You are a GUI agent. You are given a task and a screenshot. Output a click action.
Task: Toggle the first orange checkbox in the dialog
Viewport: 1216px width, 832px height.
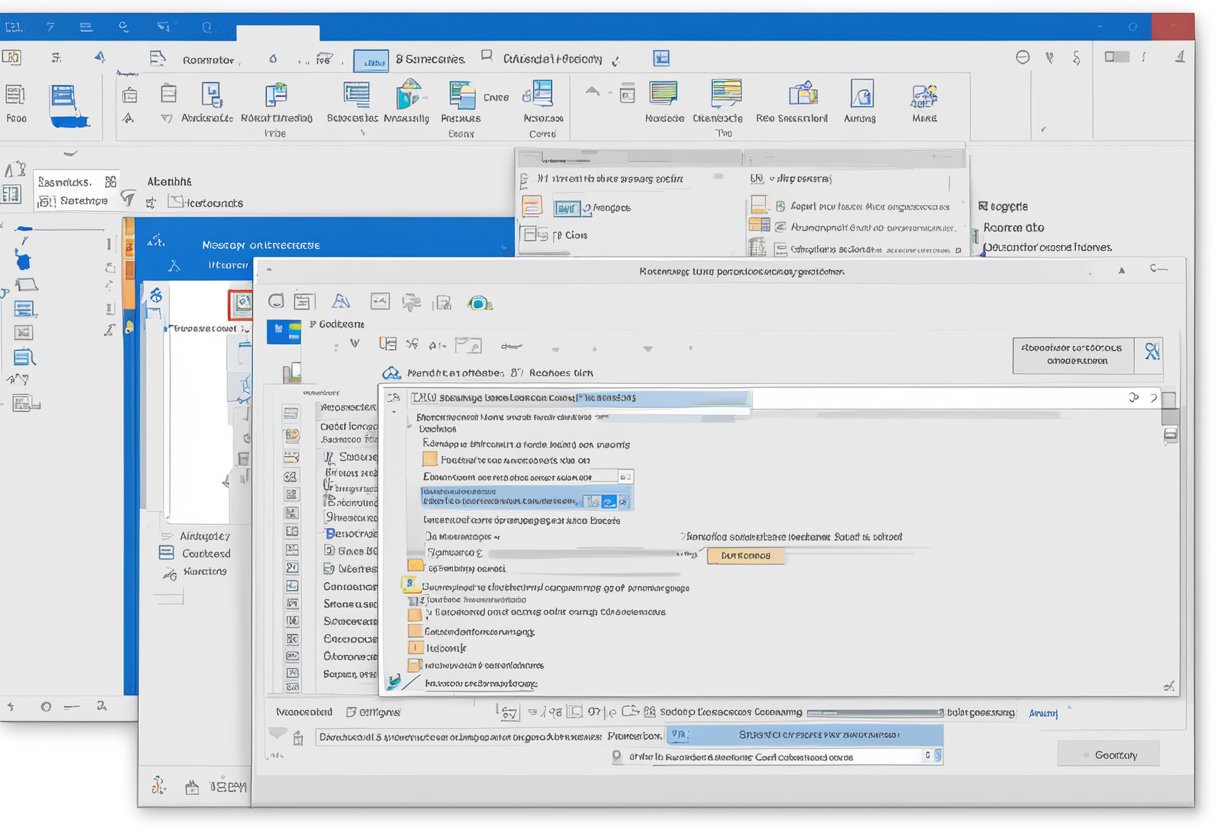click(429, 458)
